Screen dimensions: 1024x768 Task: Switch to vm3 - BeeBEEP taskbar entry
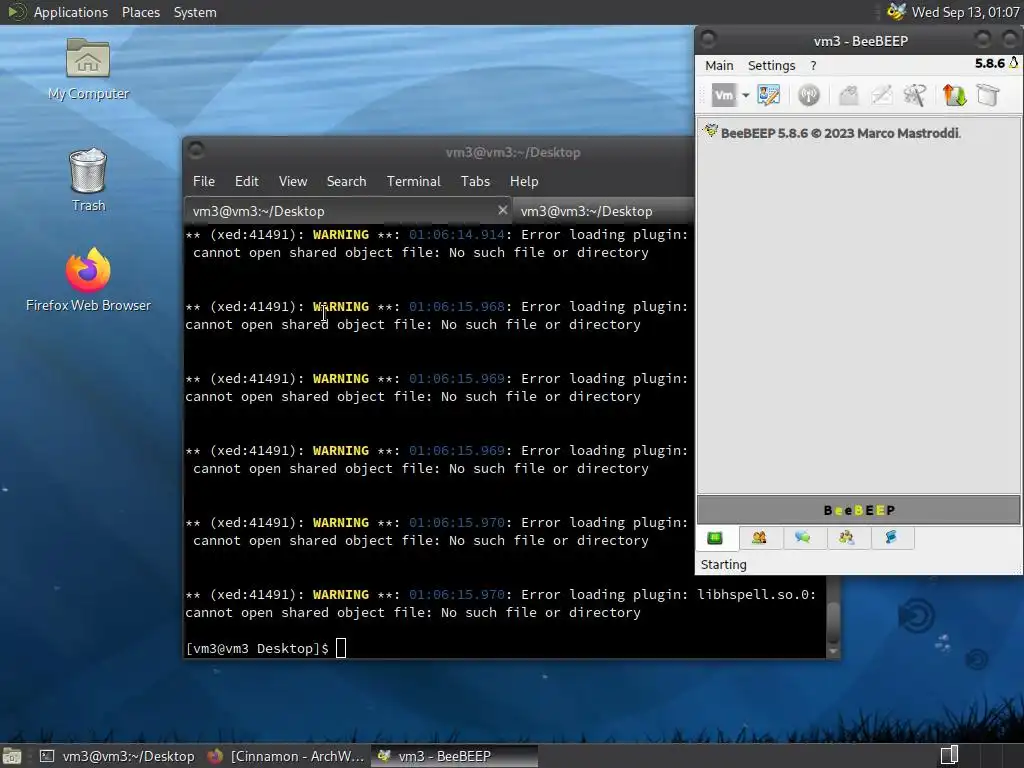click(455, 756)
